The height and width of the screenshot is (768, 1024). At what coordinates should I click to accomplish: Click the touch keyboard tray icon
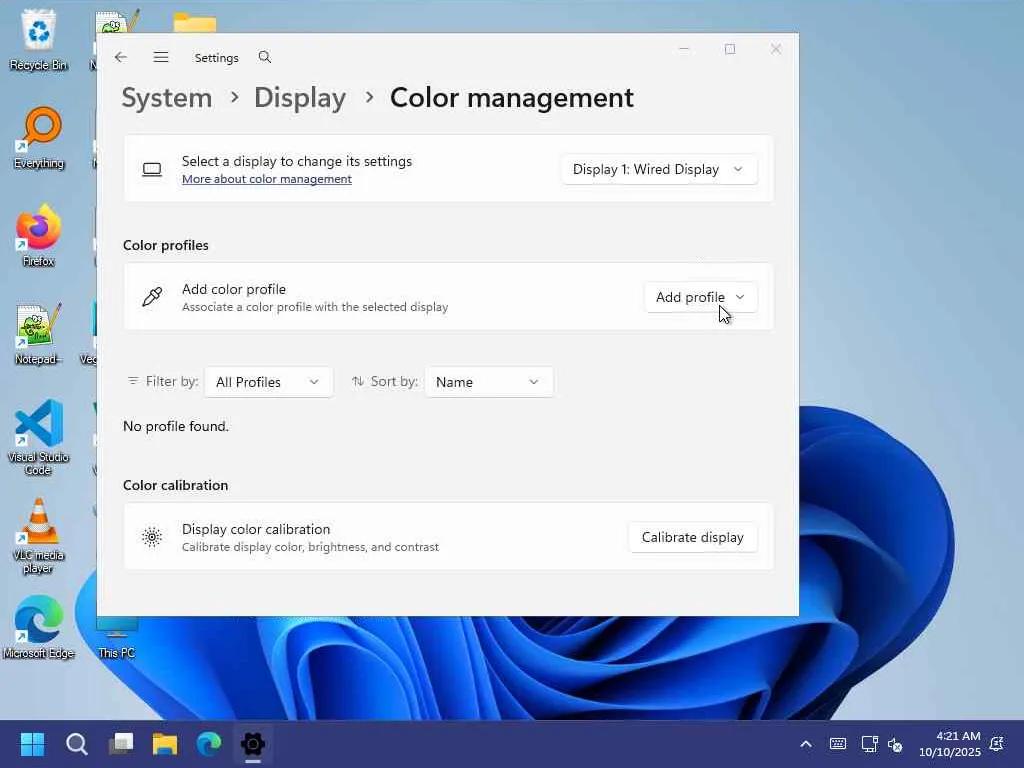point(838,744)
